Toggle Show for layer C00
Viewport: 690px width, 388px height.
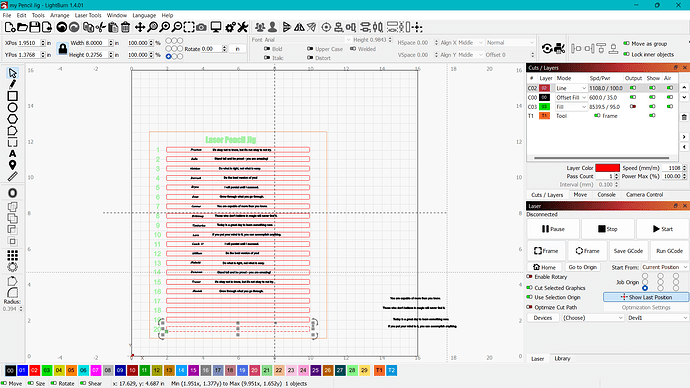pyautogui.click(x=652, y=97)
